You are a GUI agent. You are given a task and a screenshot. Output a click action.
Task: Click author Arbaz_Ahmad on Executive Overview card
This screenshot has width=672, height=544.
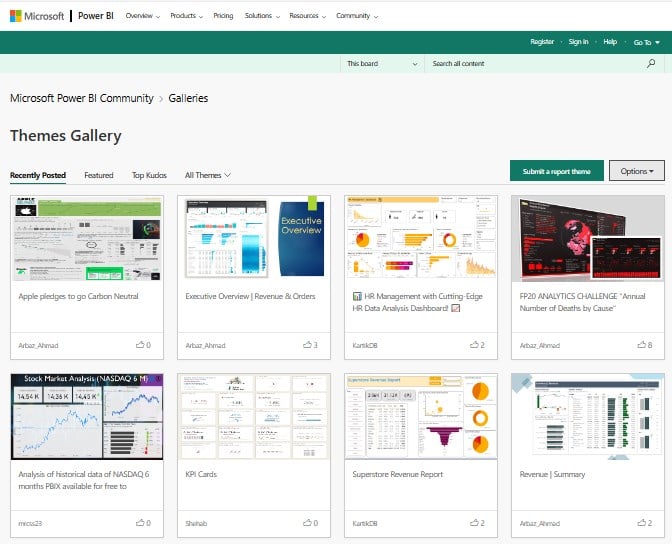point(205,345)
